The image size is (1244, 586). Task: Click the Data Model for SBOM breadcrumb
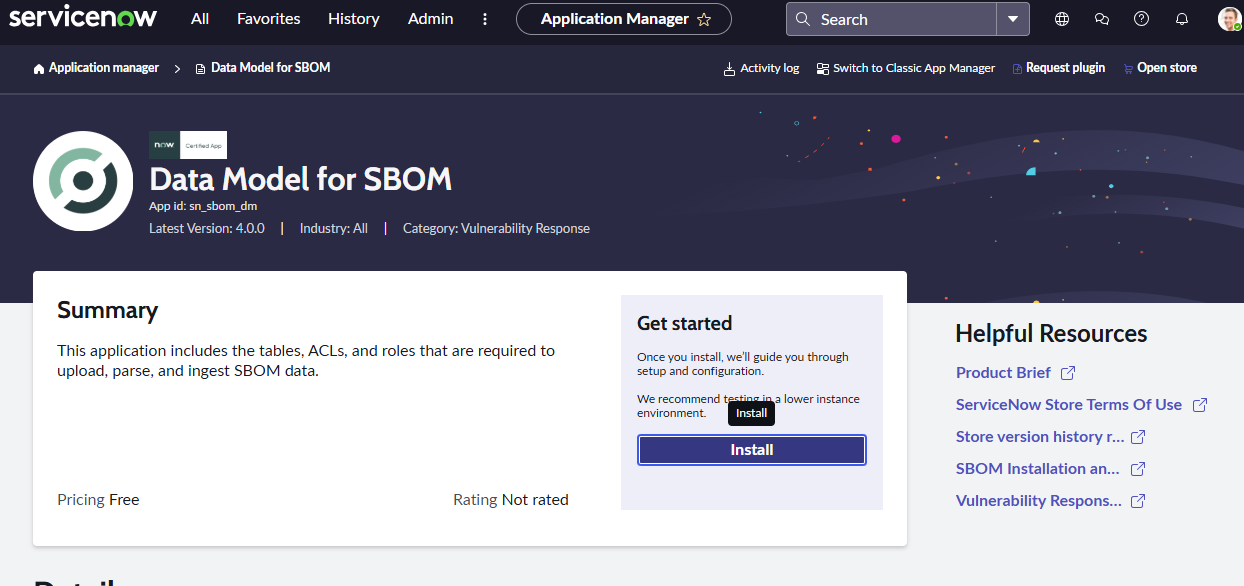tap(270, 68)
